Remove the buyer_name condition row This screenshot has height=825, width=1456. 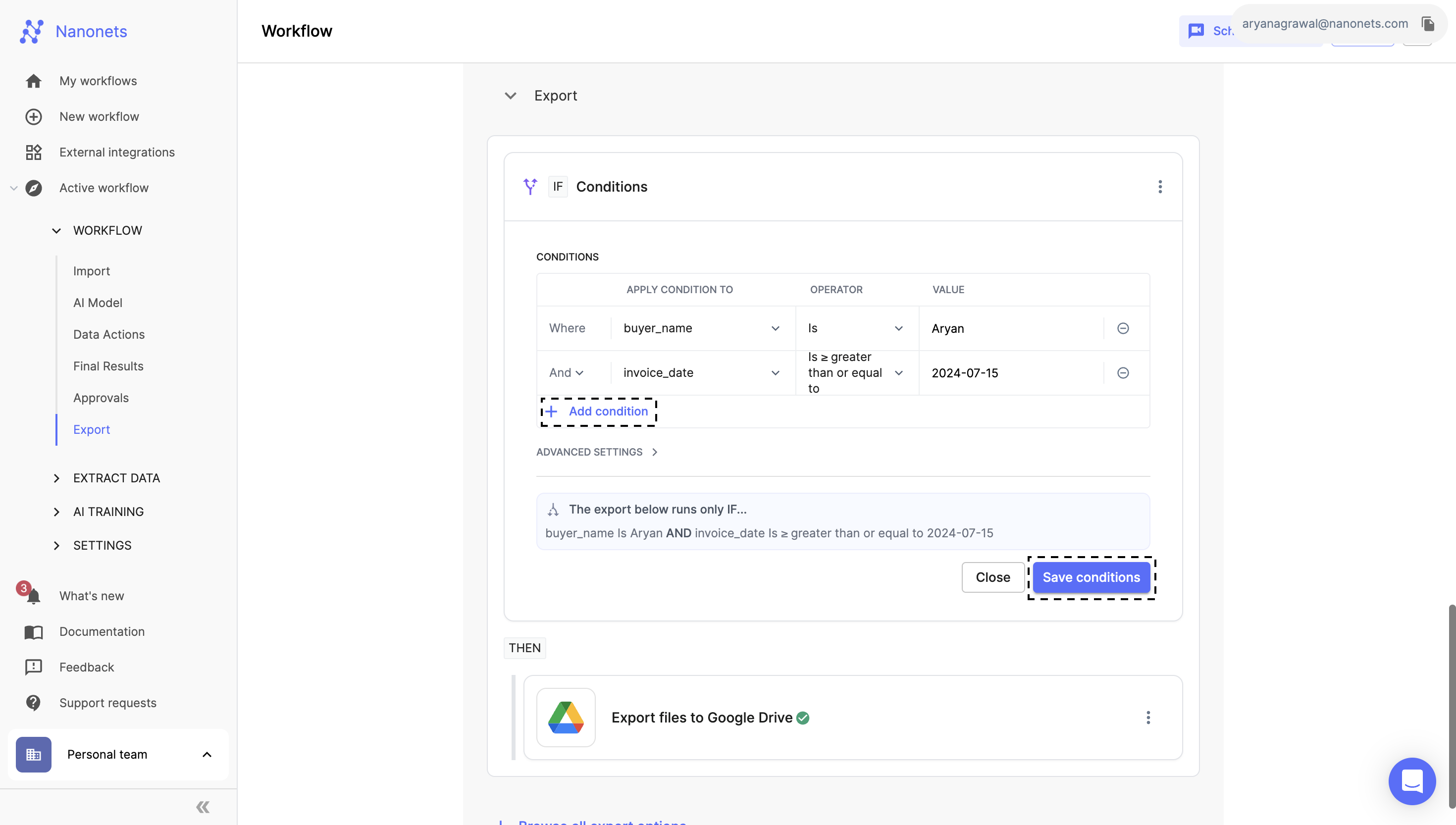[1123, 328]
